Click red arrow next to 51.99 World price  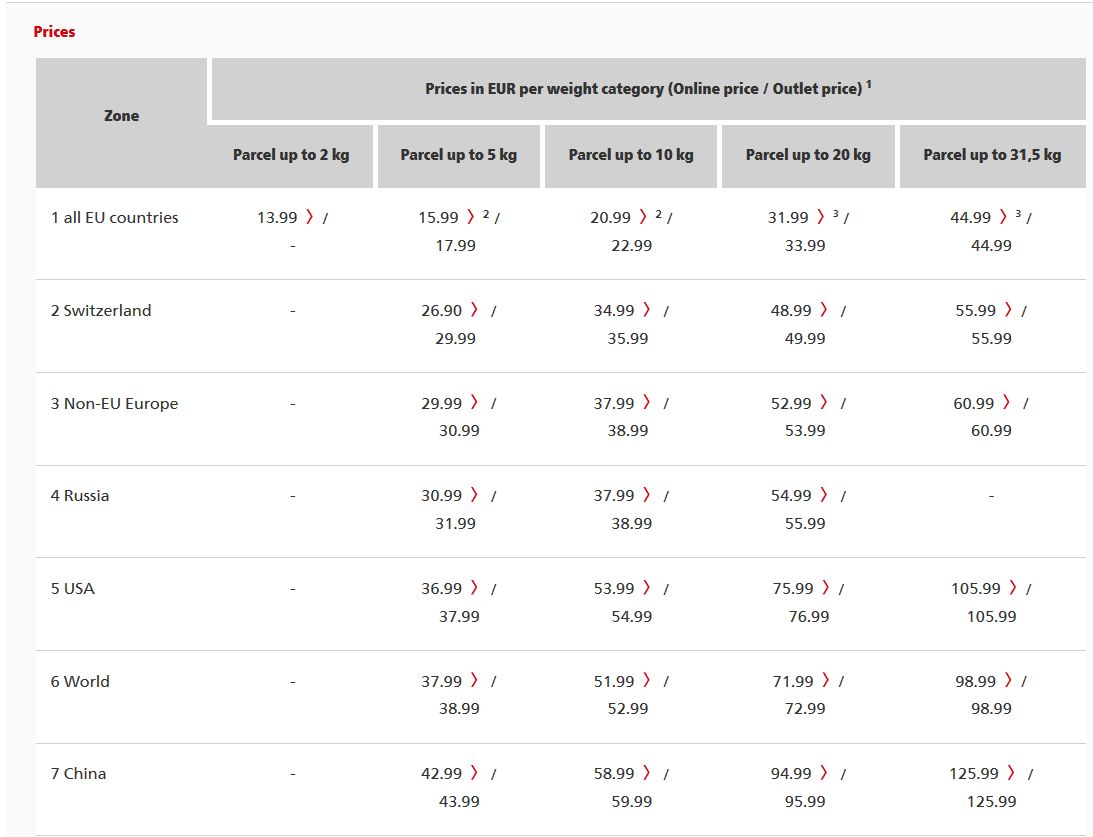[647, 680]
